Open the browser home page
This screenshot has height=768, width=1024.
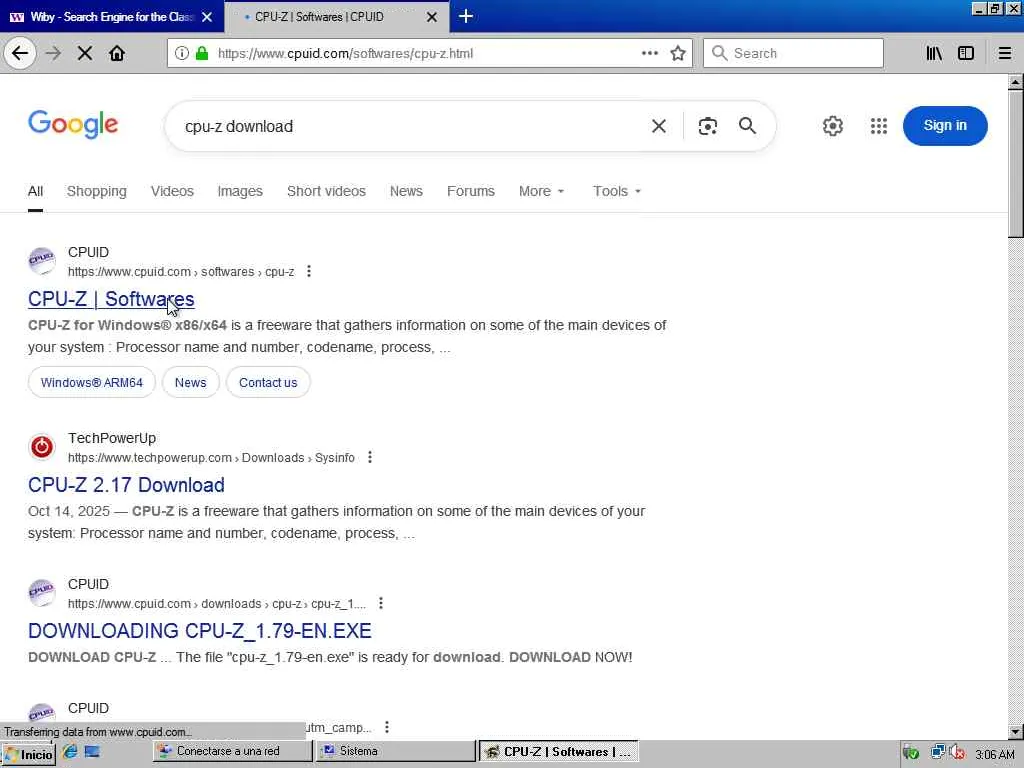click(117, 53)
